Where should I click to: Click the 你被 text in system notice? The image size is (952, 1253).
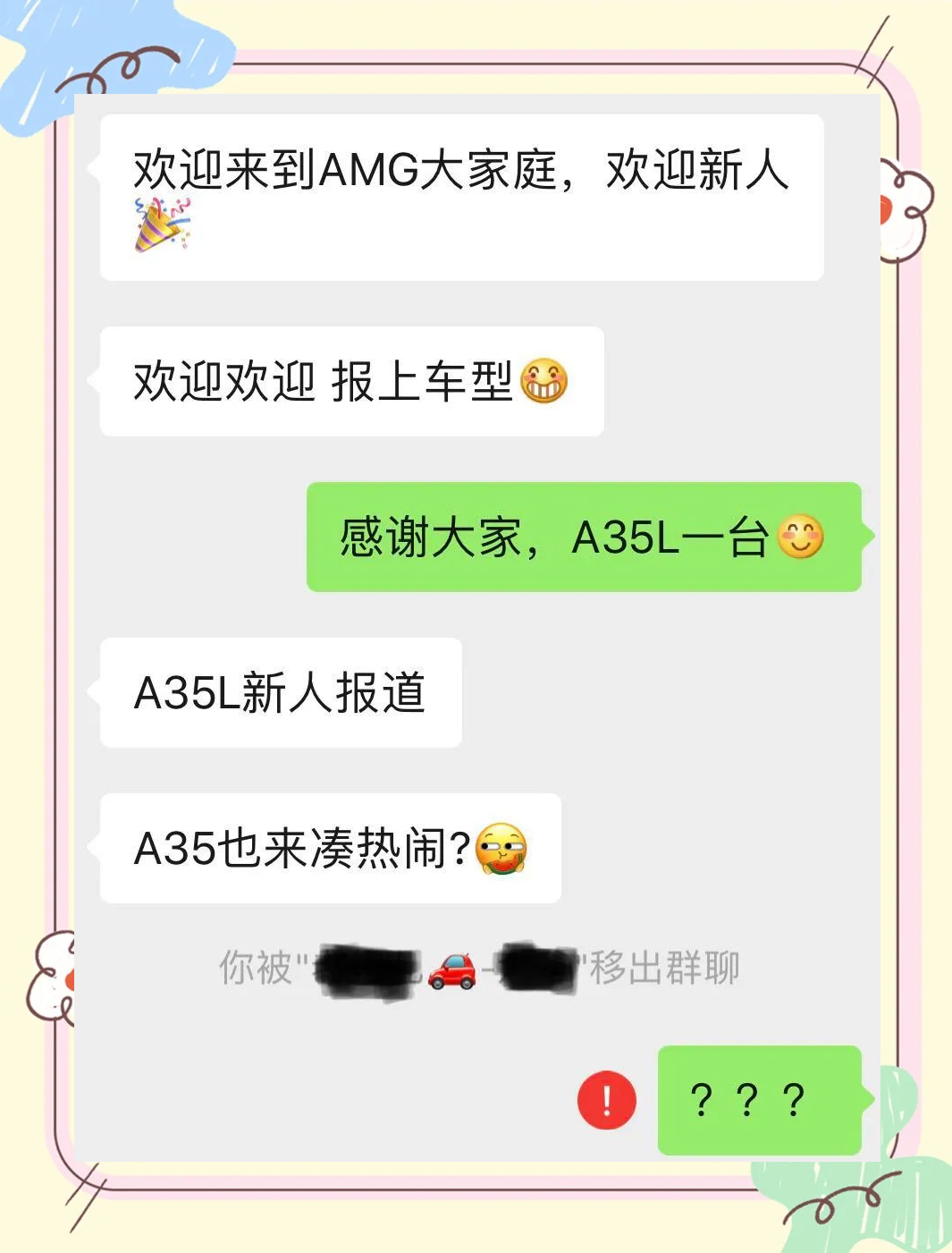coord(255,968)
